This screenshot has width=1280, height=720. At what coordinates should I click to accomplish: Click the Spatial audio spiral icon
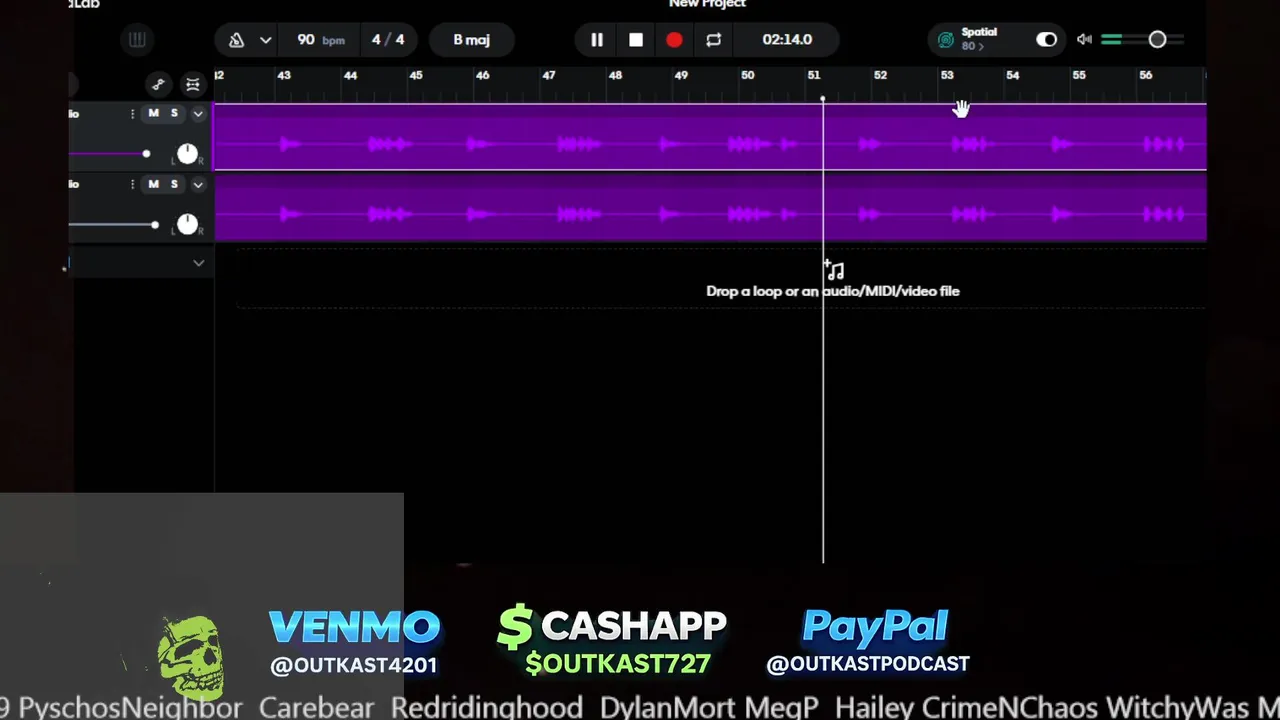[x=946, y=40]
